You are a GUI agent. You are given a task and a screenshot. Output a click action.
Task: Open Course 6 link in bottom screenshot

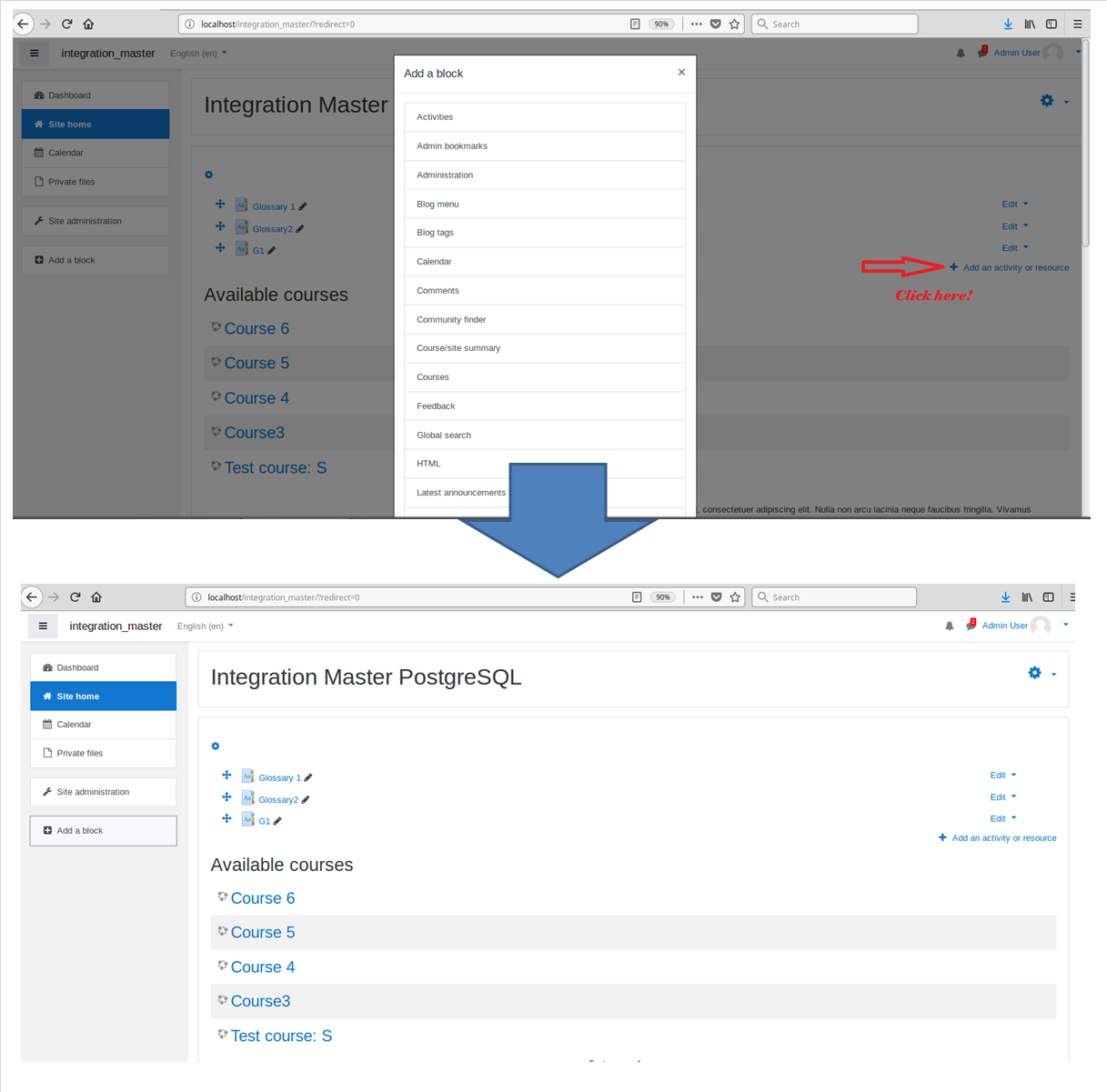pyautogui.click(x=263, y=898)
